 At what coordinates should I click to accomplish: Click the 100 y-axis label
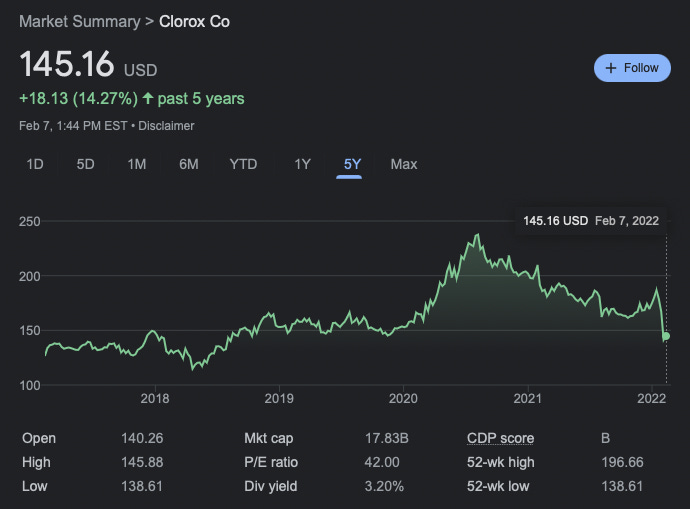(x=29, y=385)
